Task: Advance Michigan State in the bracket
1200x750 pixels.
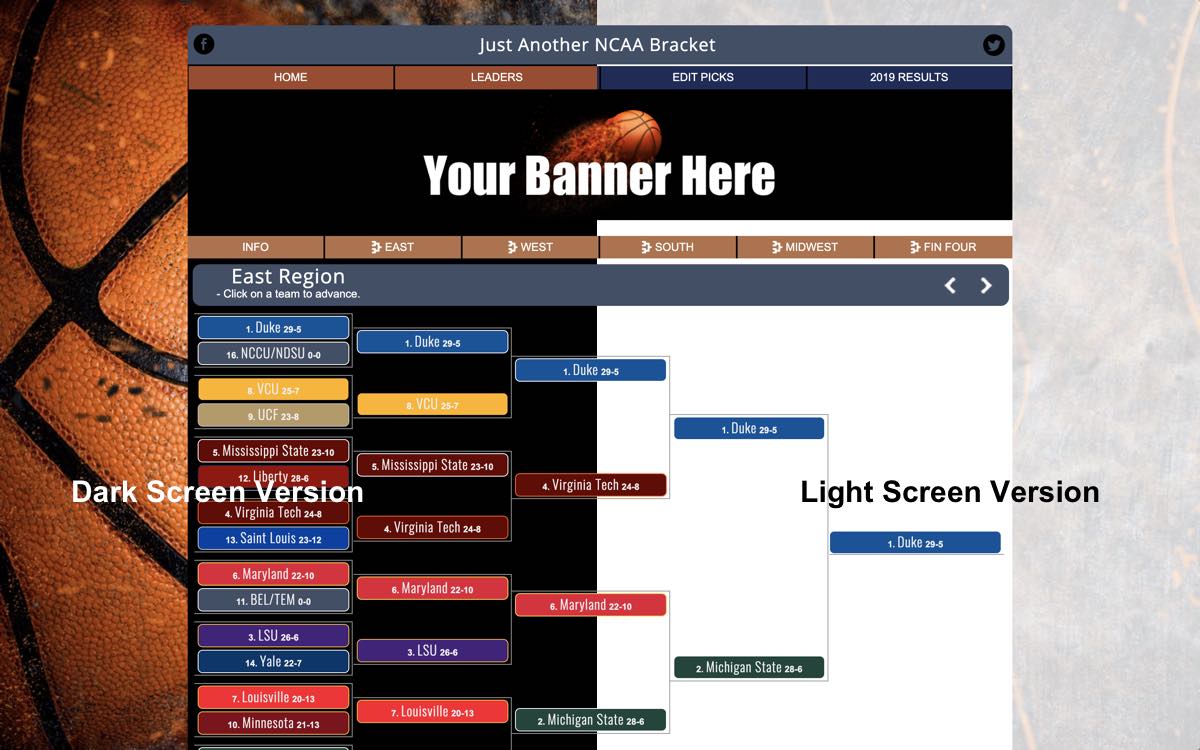Action: 749,667
